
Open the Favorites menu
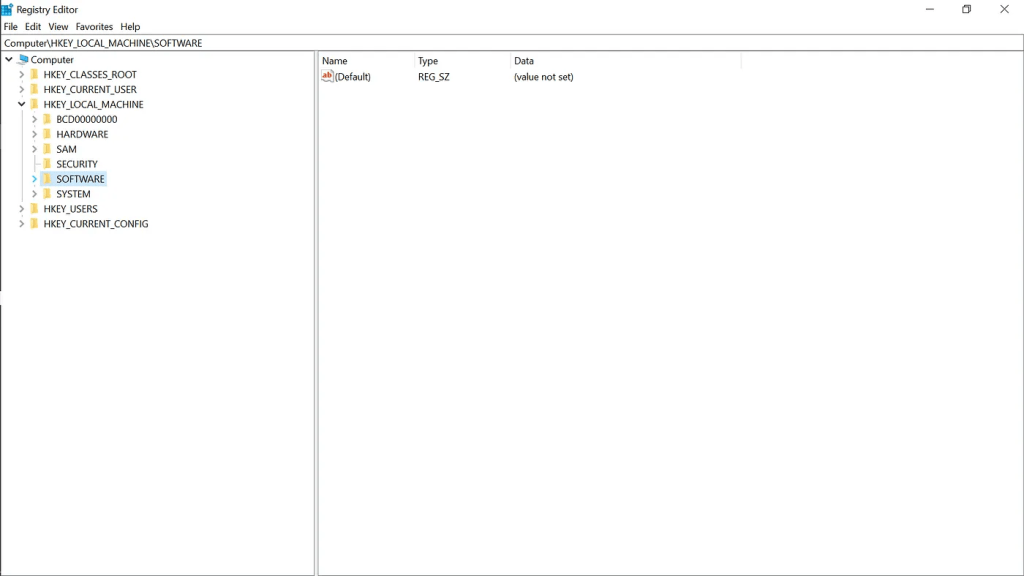point(94,27)
